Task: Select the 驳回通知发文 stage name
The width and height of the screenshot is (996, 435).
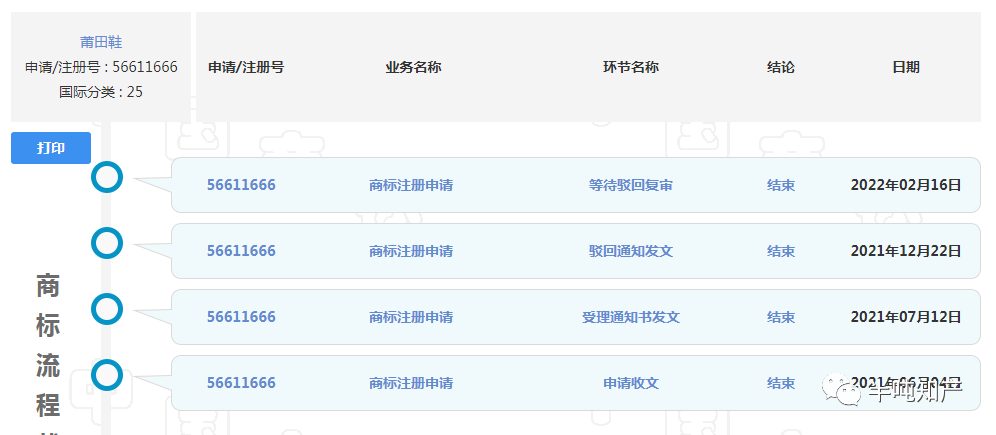Action: (630, 251)
